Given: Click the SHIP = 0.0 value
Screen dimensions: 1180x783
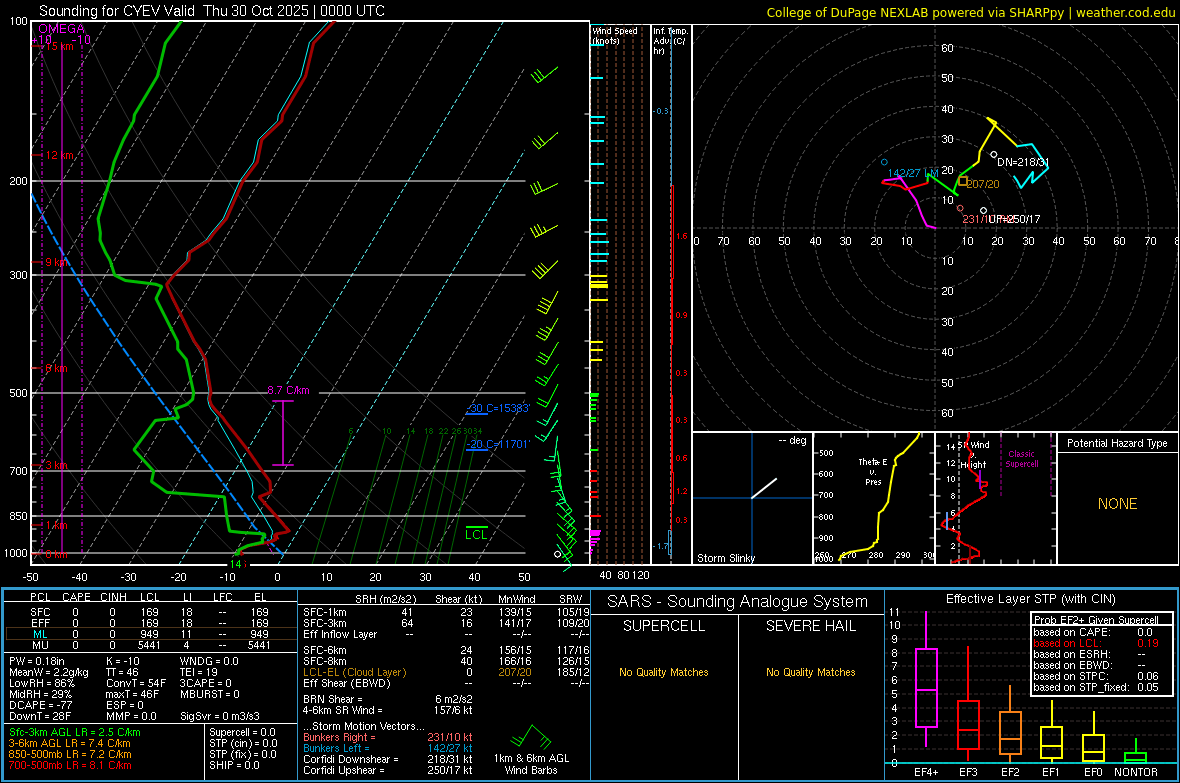Looking at the screenshot, I should [x=234, y=765].
